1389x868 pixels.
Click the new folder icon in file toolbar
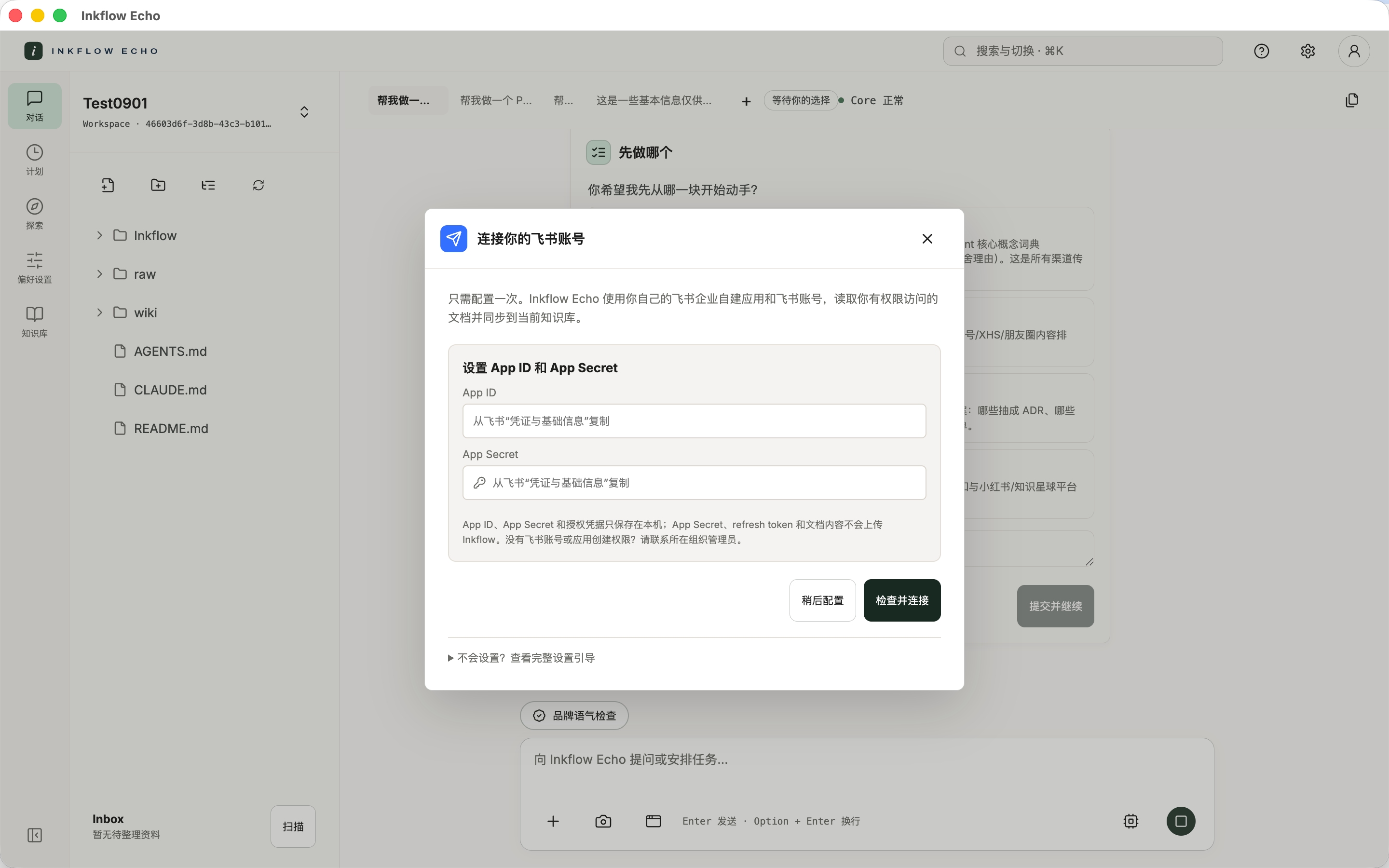[158, 185]
